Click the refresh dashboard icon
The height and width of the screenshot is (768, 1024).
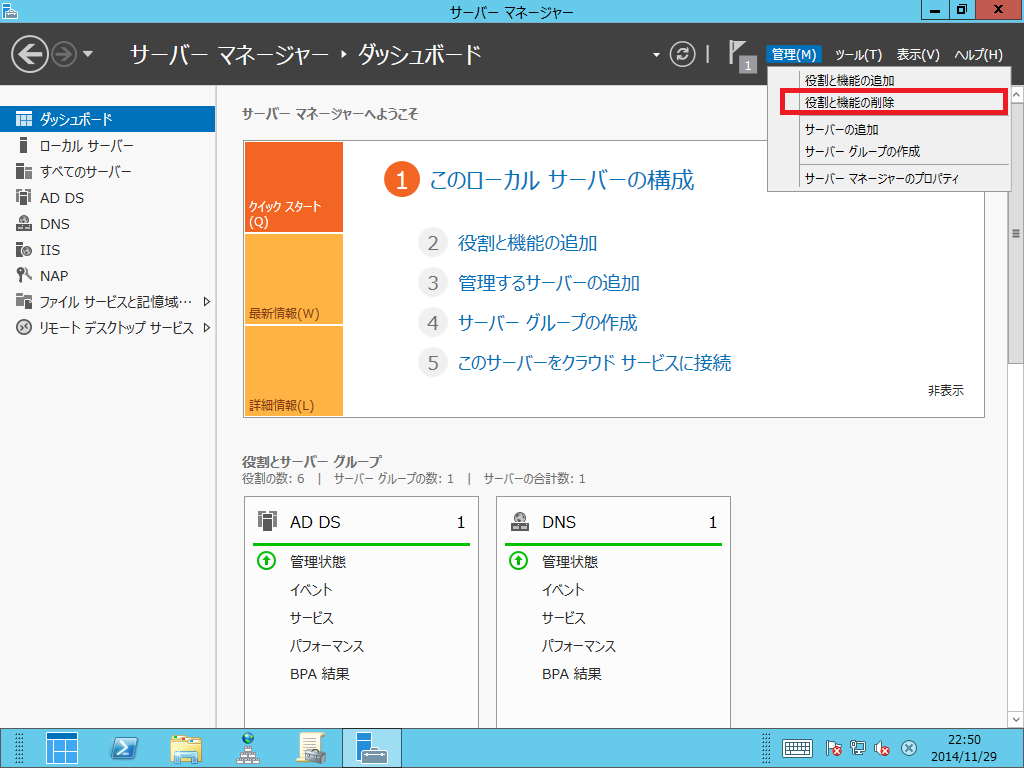pyautogui.click(x=682, y=54)
